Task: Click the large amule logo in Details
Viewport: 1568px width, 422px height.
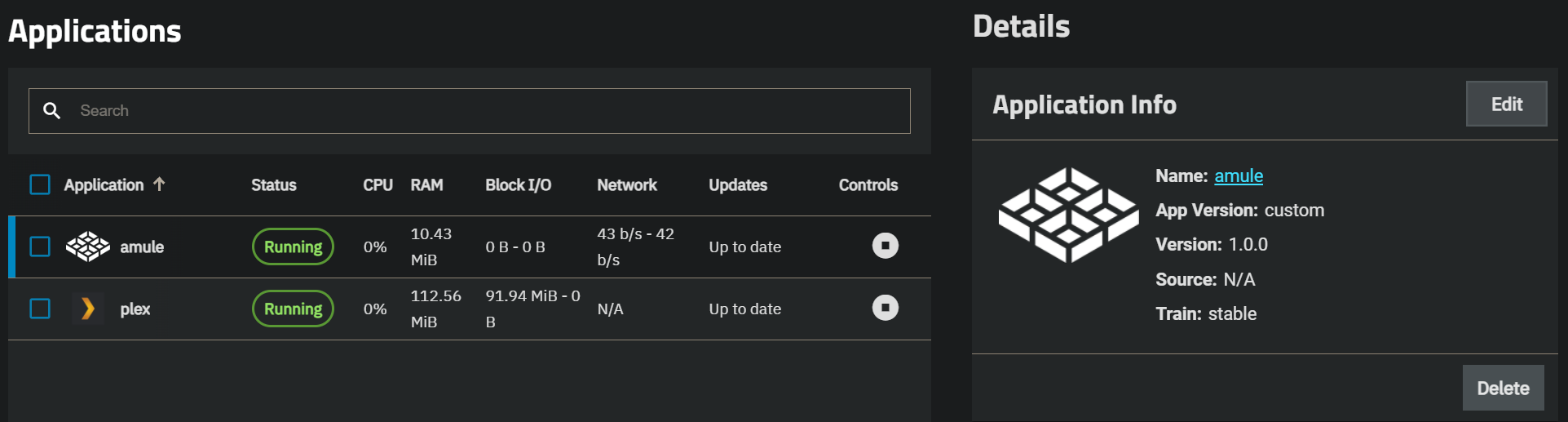Action: (x=1068, y=215)
